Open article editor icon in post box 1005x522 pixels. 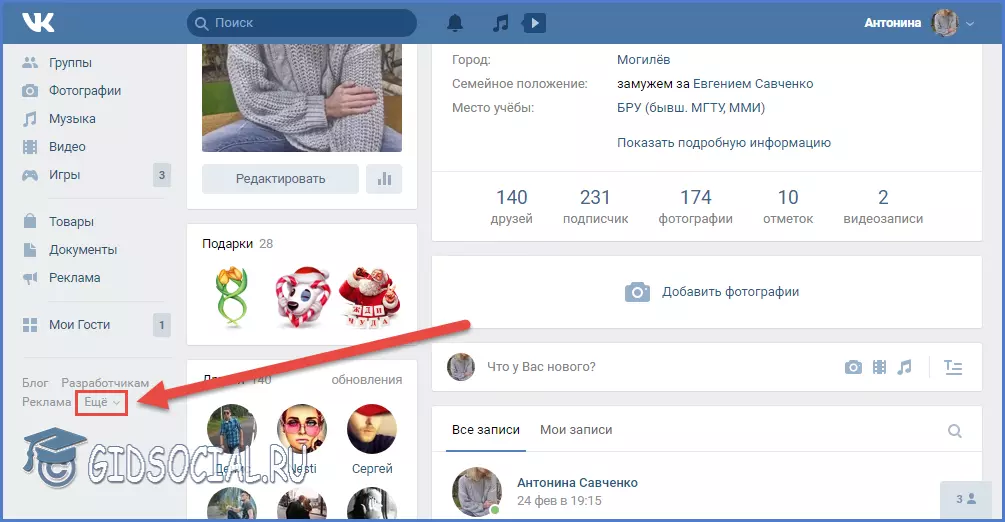pyautogui.click(x=953, y=367)
